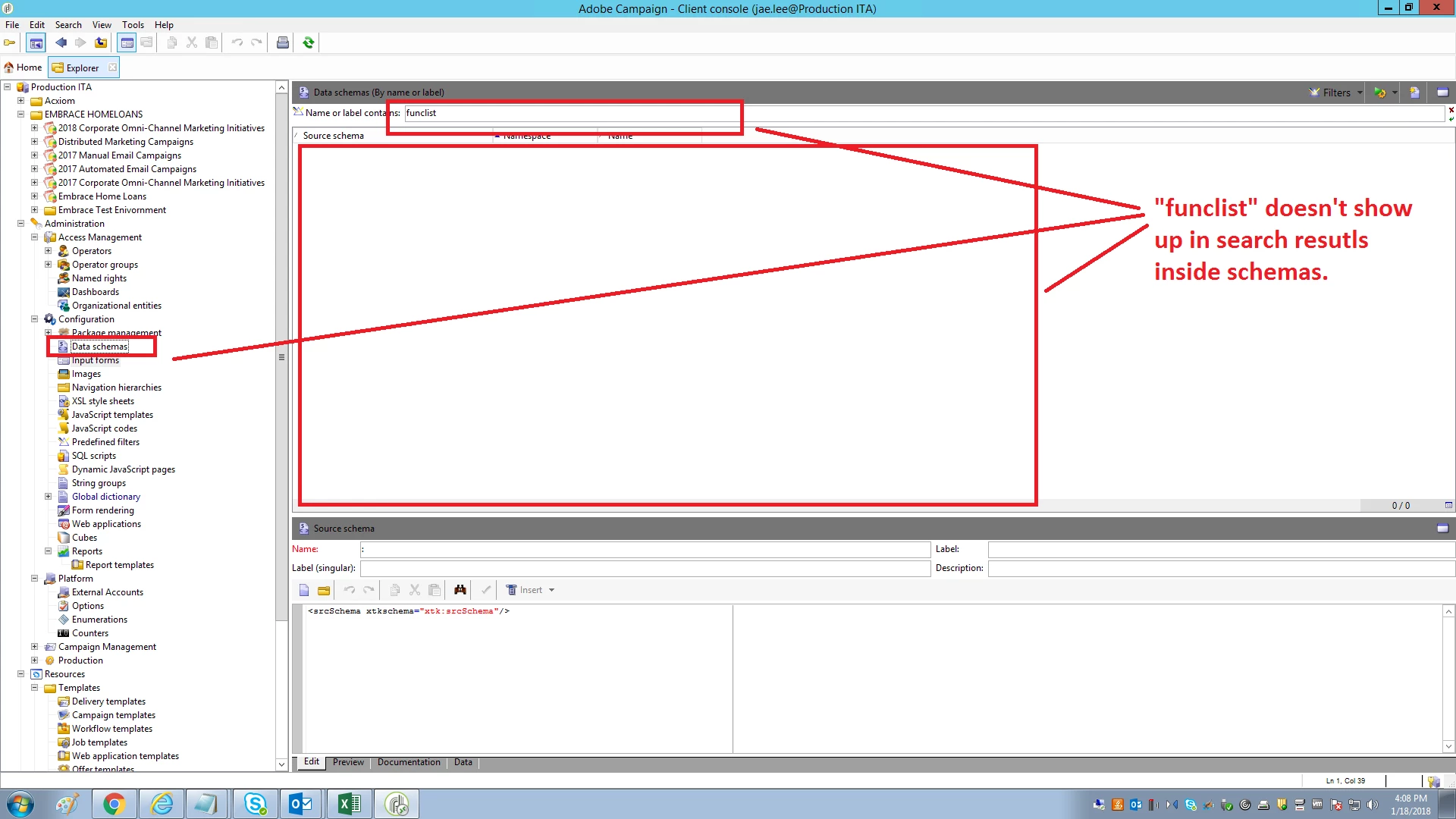This screenshot has height=819, width=1456.
Task: Click the key connection icon in toolbar
Action: pyautogui.click(x=10, y=42)
